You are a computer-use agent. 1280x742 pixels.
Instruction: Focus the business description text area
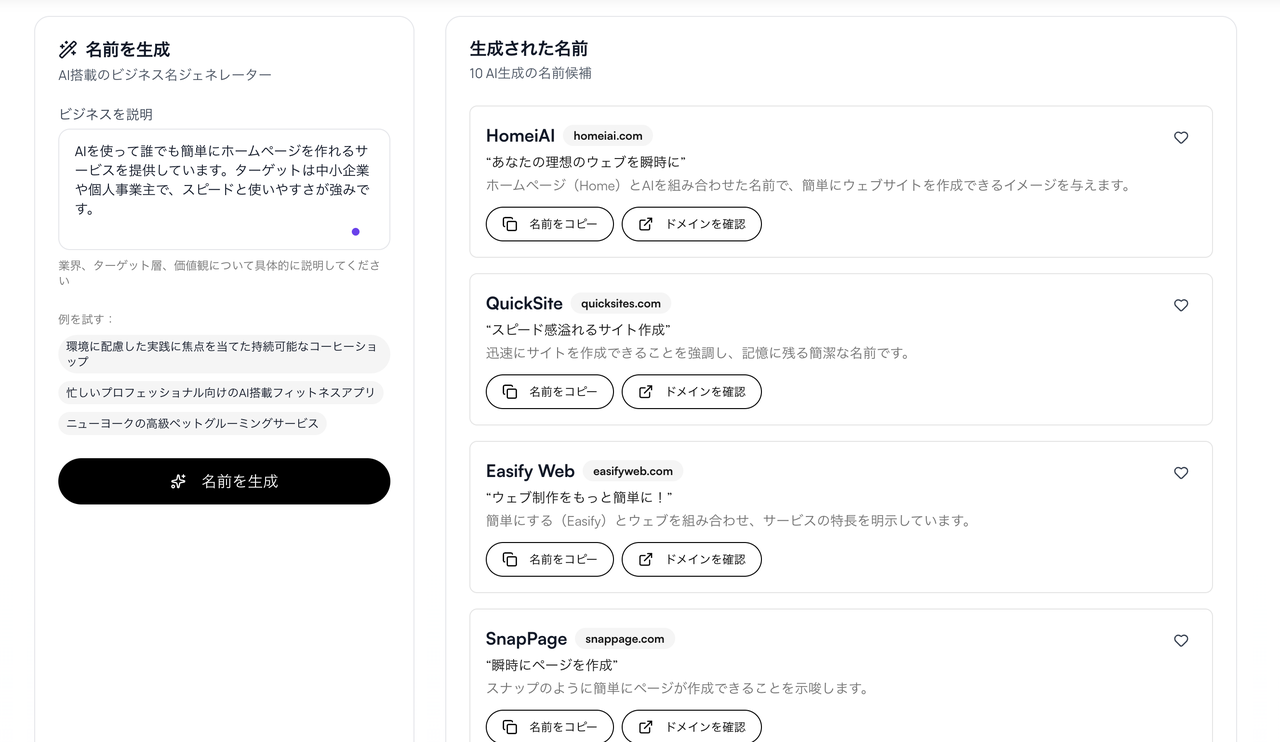click(x=224, y=189)
